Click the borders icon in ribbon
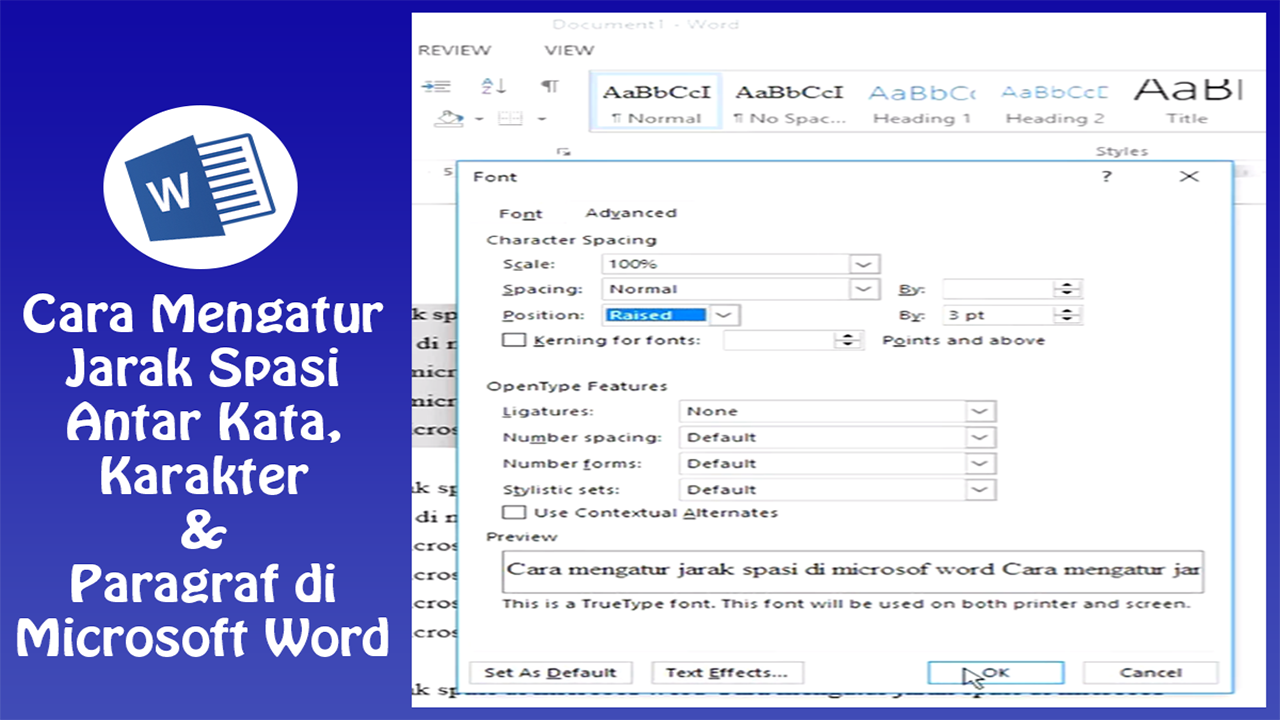1280x720 pixels. 510,118
